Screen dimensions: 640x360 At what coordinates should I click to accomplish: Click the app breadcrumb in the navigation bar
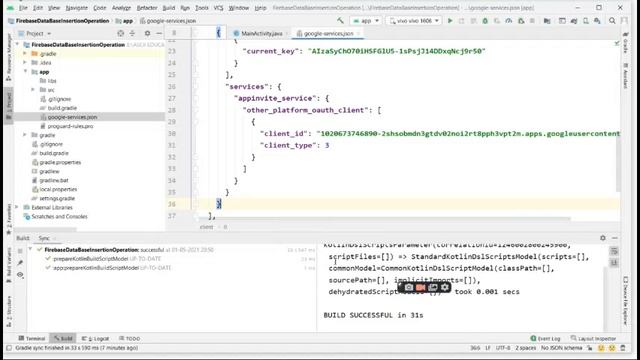(124, 21)
